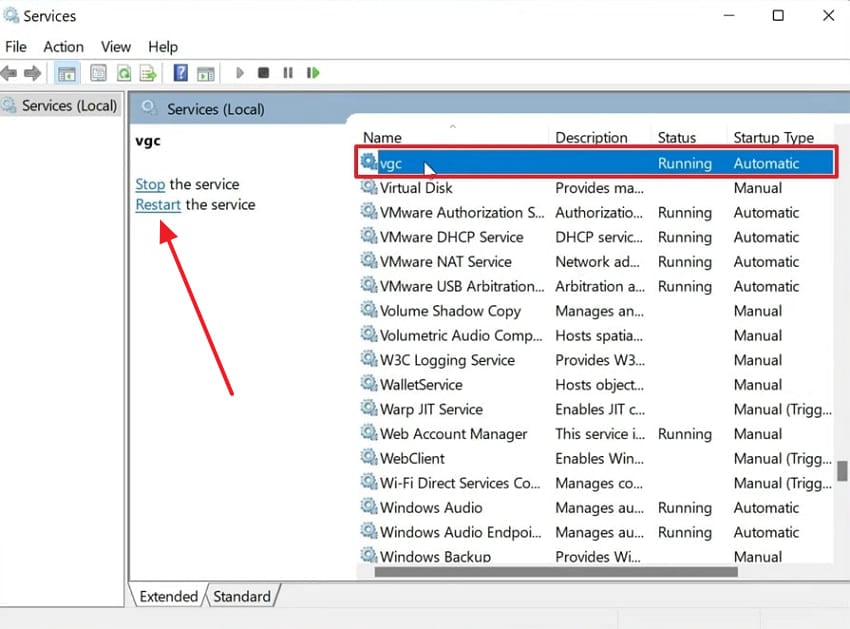The image size is (850, 629).
Task: Click gear icon beside Windows Backup
Action: pyautogui.click(x=369, y=555)
